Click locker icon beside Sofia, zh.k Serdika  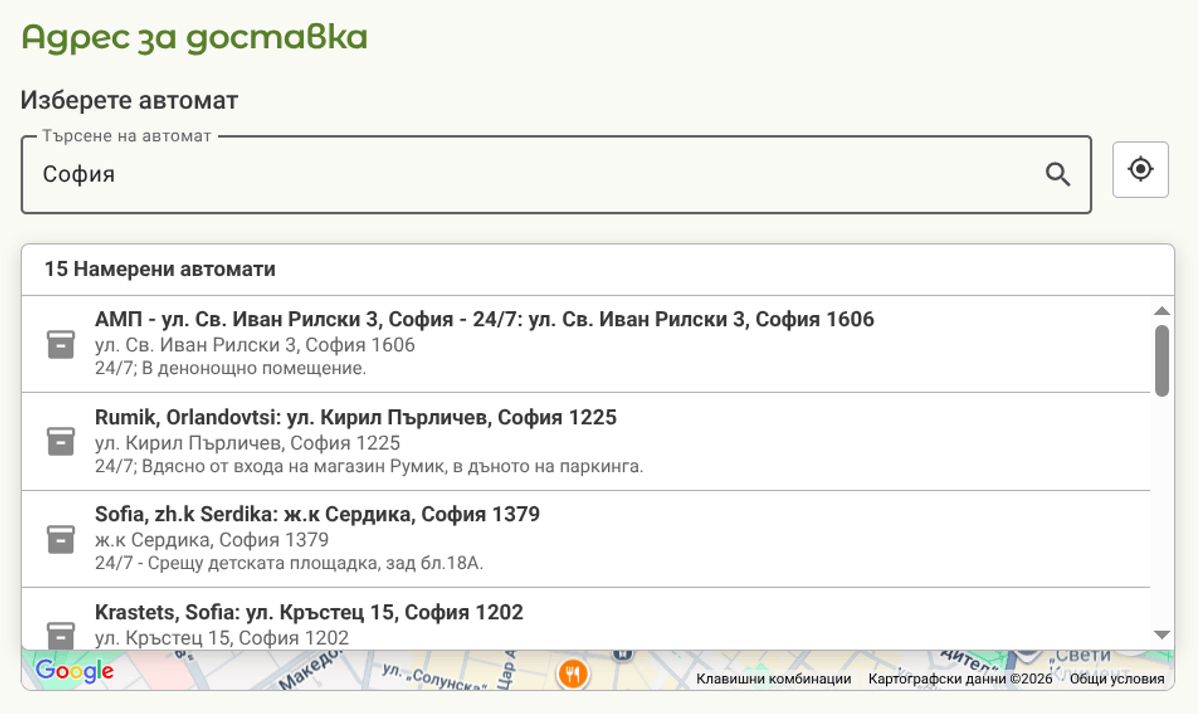(61, 539)
